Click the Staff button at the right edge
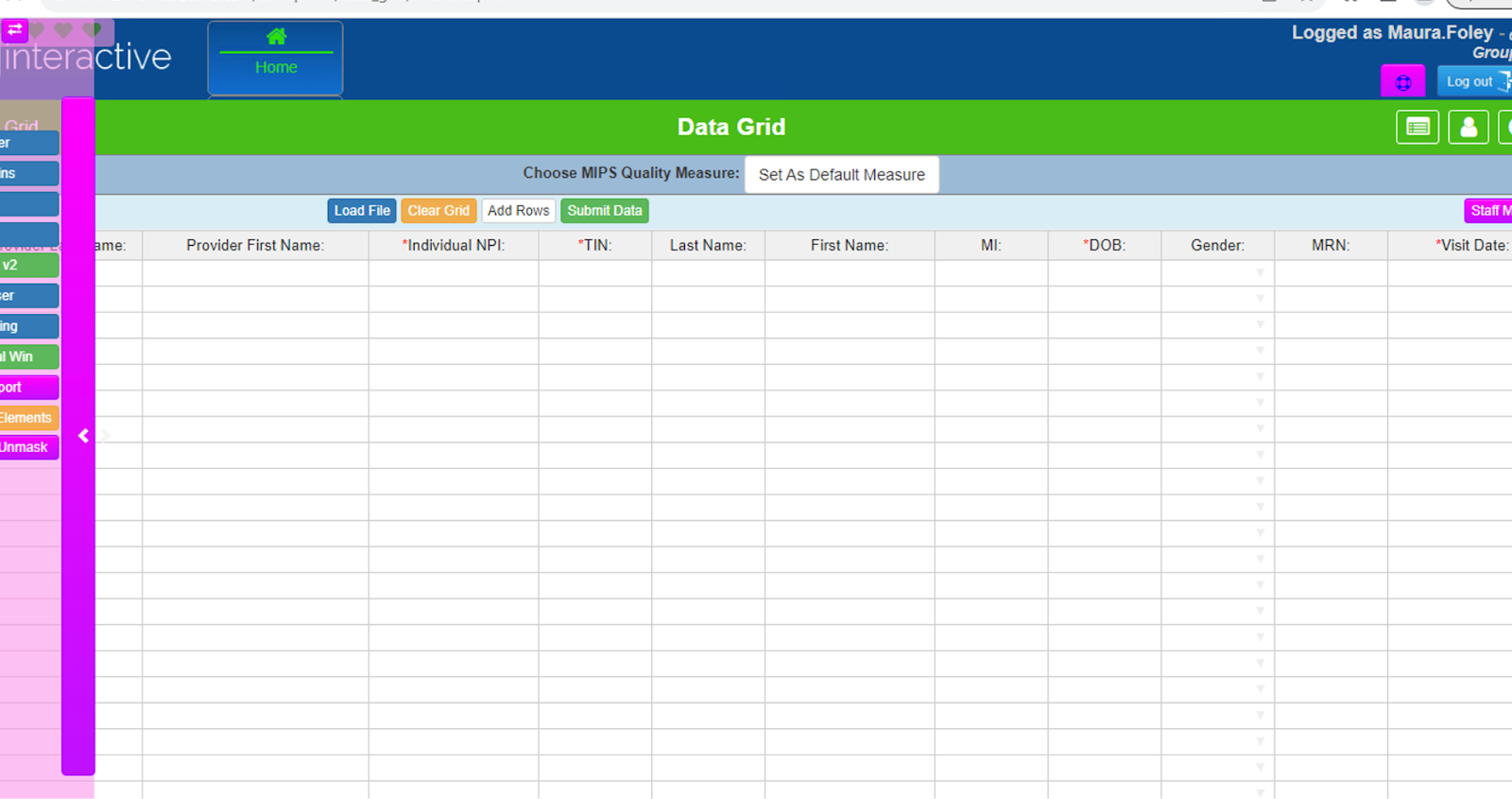 tap(1489, 211)
